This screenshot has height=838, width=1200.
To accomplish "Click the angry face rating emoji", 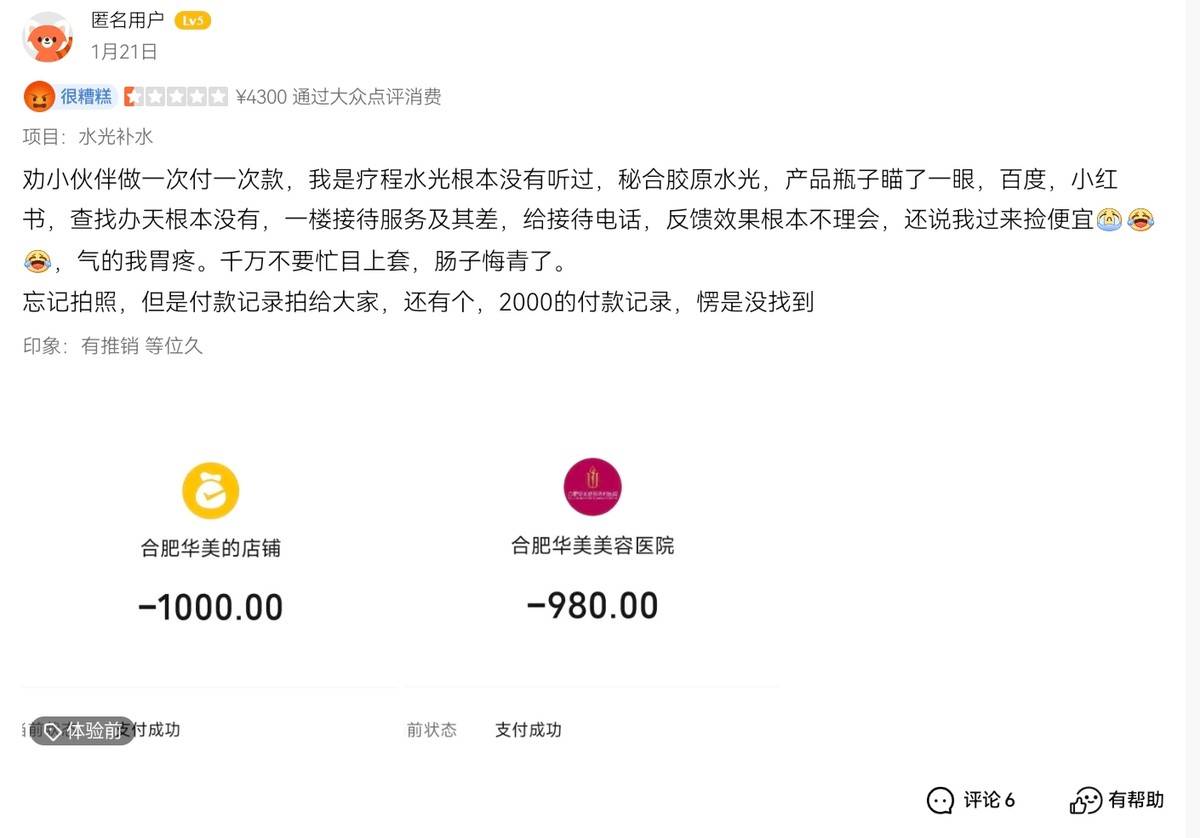I will [39, 97].
